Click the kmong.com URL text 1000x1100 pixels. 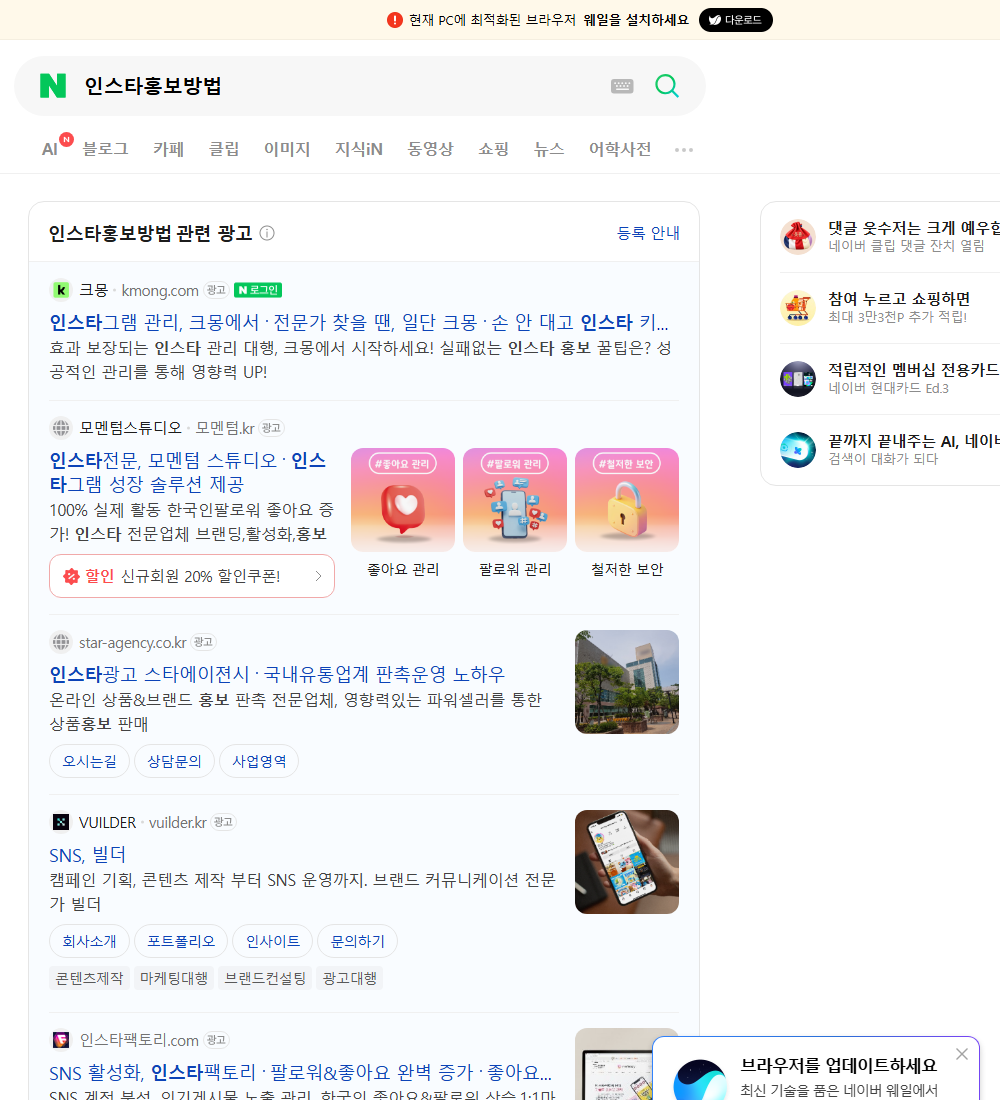(x=160, y=290)
